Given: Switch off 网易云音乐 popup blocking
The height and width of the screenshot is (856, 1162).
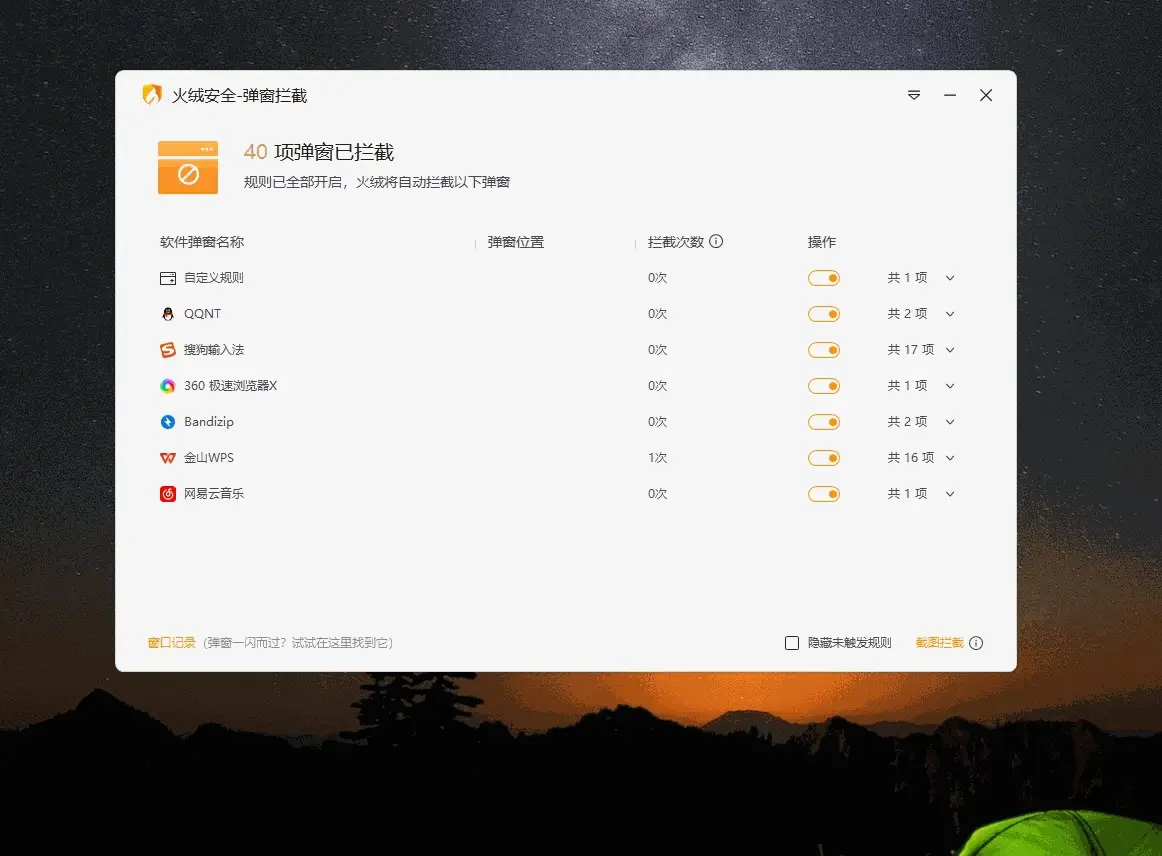Looking at the screenshot, I should coord(823,494).
